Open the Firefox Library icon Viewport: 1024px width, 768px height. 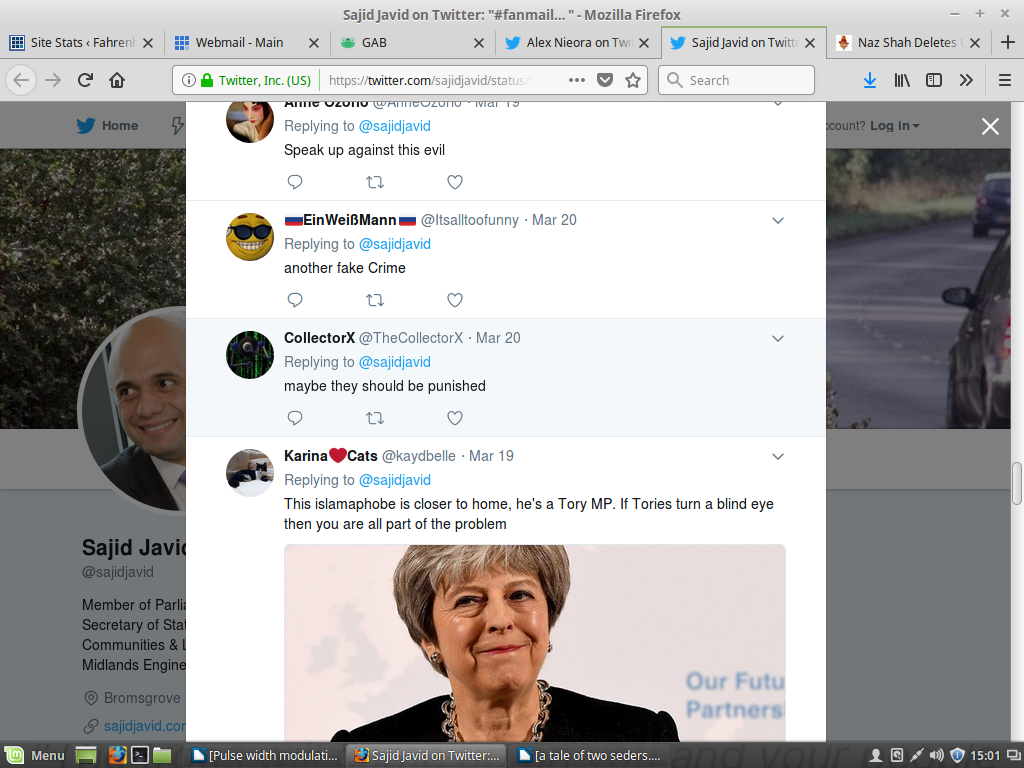pyautogui.click(x=902, y=80)
